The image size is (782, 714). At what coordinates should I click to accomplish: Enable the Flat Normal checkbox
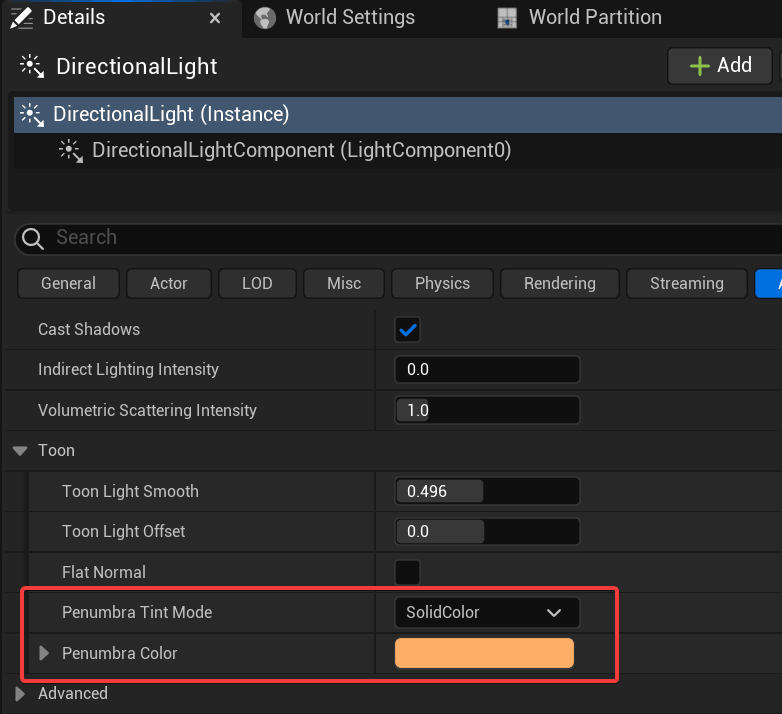point(407,572)
